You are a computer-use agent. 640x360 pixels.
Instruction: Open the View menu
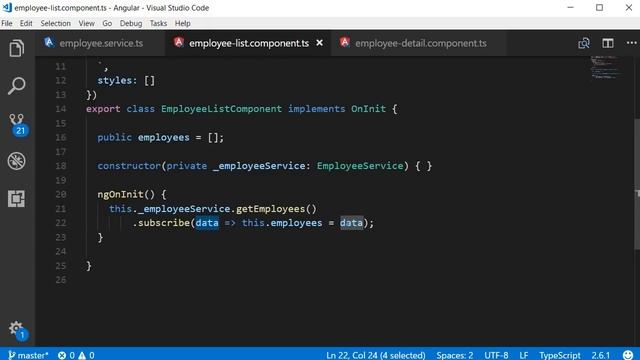click(87, 23)
